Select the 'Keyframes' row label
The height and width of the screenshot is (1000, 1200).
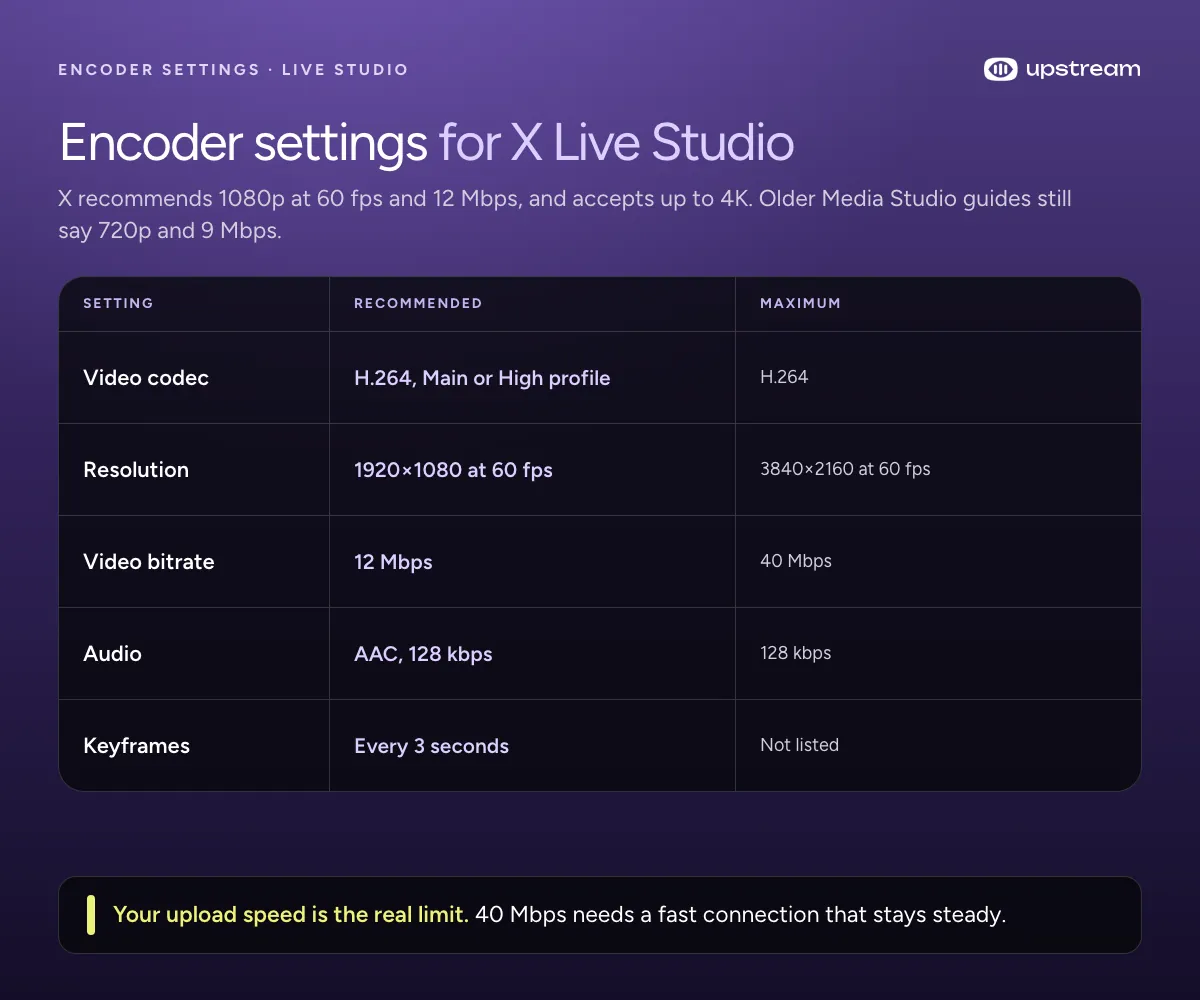136,746
